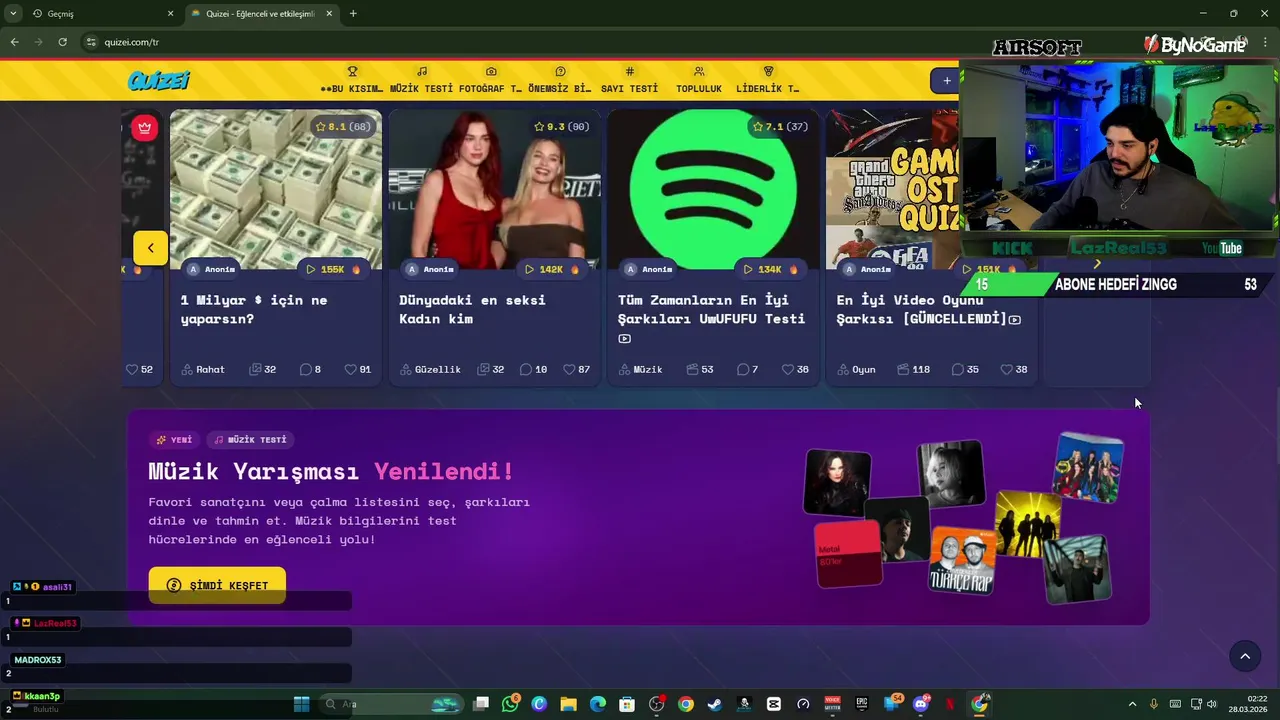Click the Quizei logo in the header
The width and height of the screenshot is (1280, 720).
pyautogui.click(x=158, y=81)
